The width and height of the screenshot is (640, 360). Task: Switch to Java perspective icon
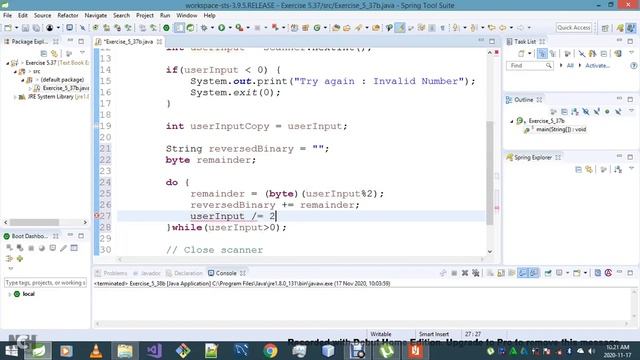point(620,28)
